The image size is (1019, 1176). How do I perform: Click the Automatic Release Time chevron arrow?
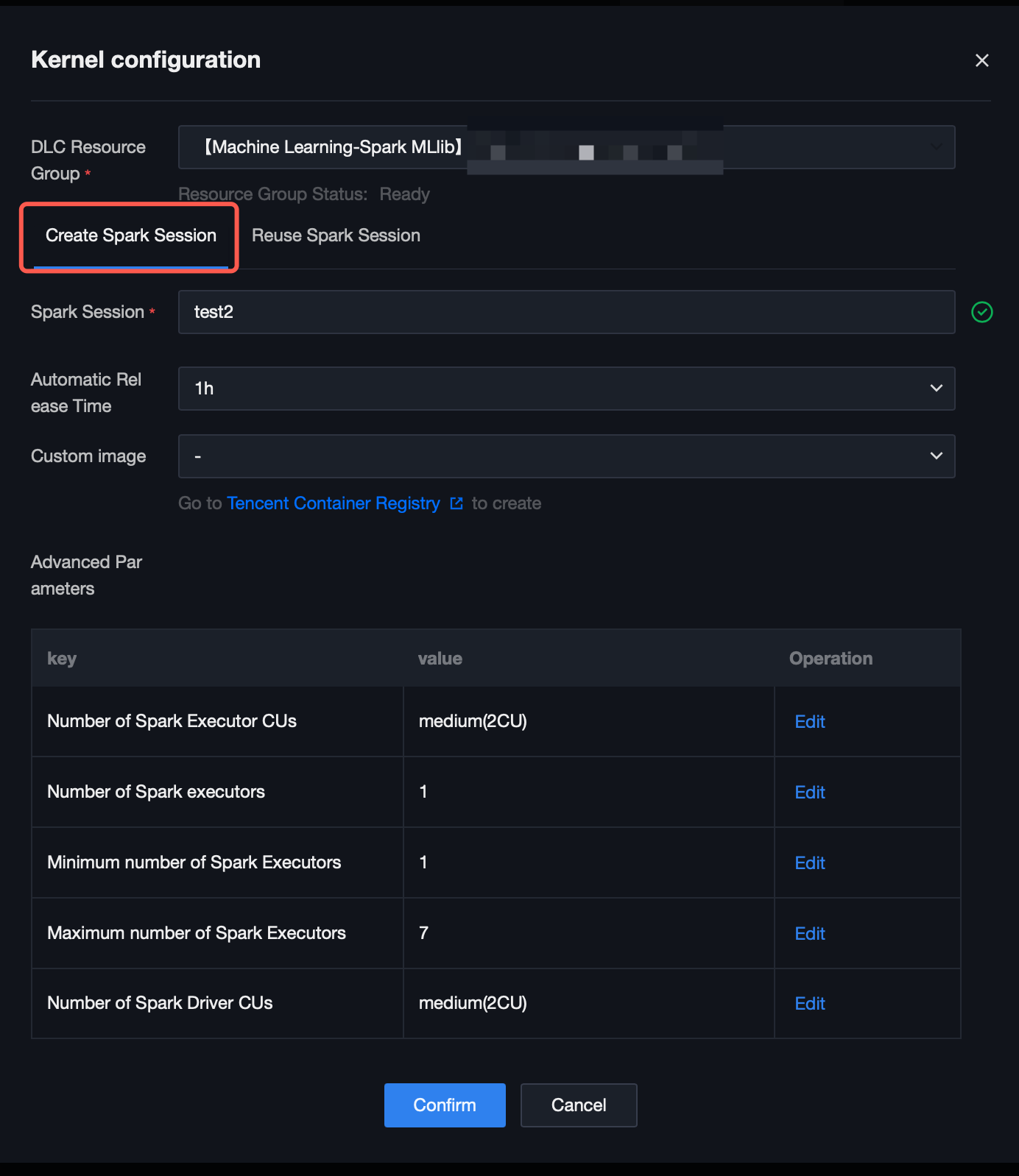936,389
